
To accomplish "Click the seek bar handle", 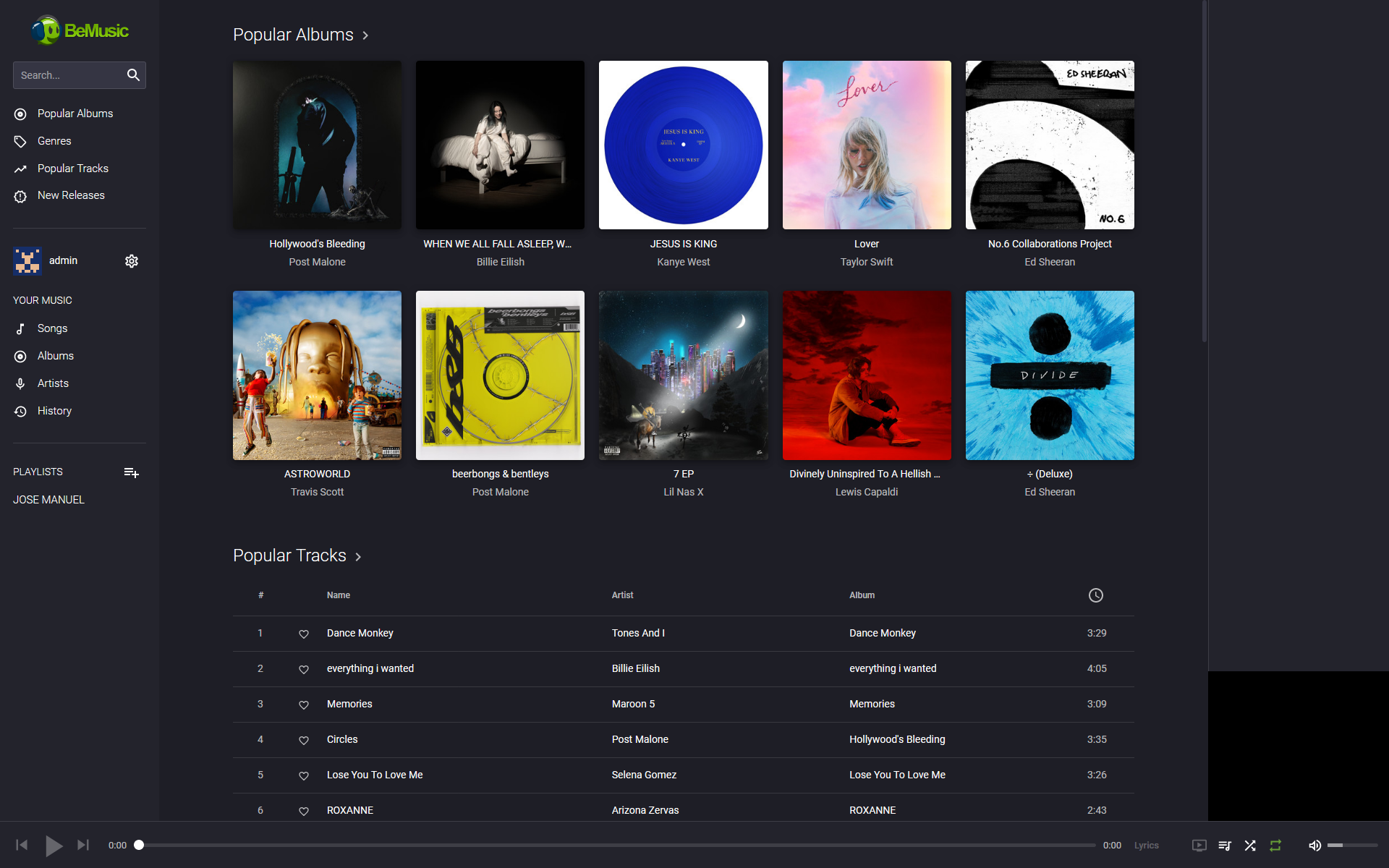I will coord(139,845).
